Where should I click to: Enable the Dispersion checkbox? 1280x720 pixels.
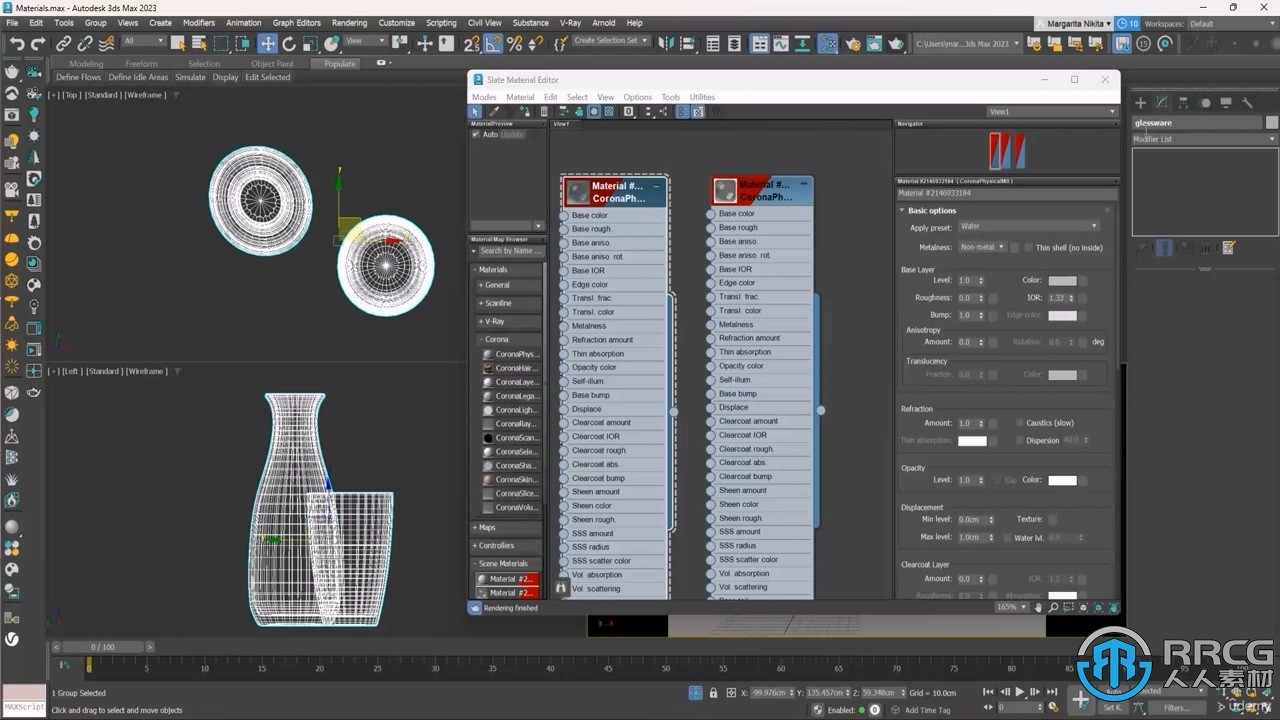point(1019,440)
